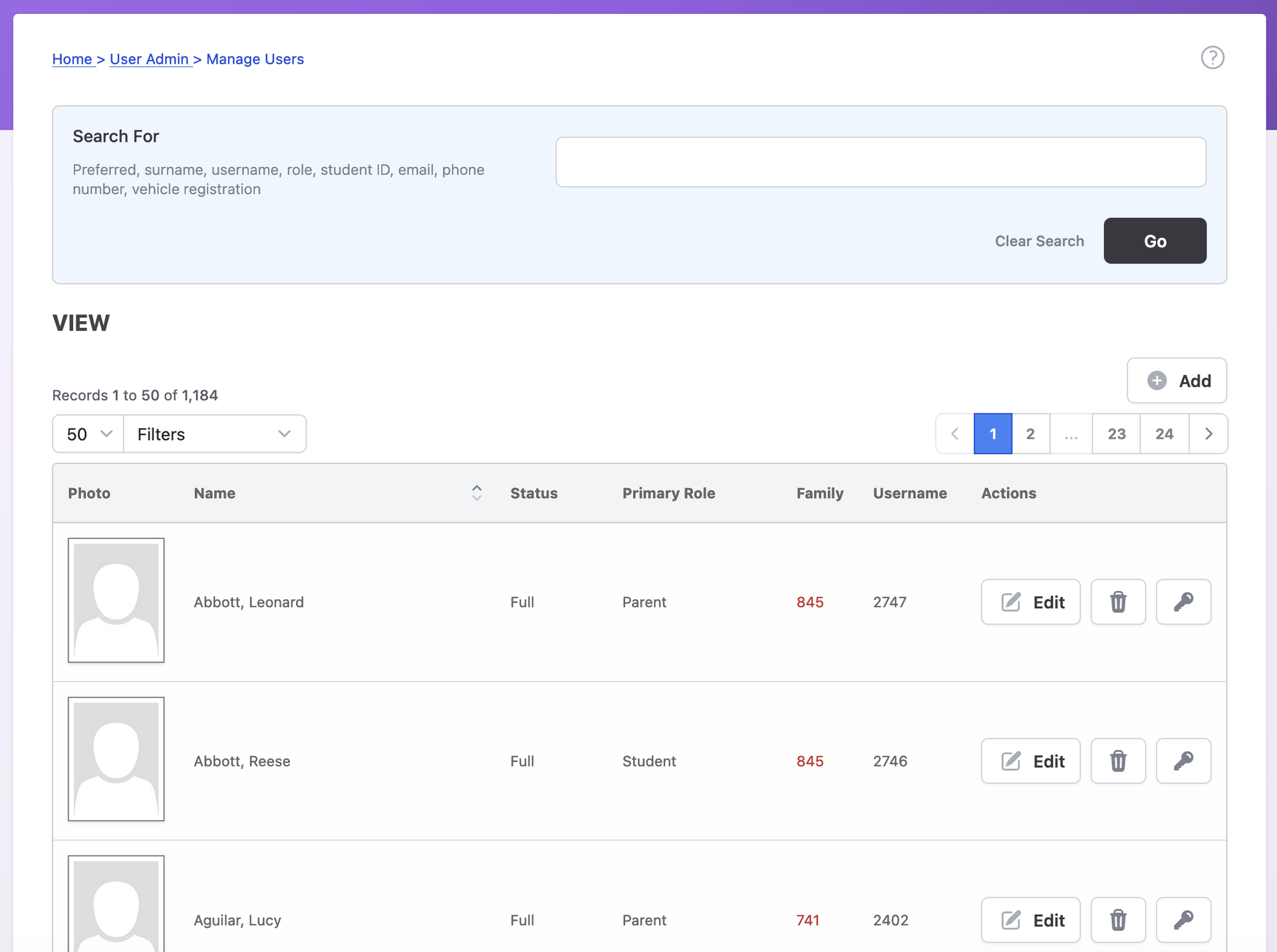Image resolution: width=1277 pixels, height=952 pixels.
Task: Open family 845 for Abbott, Reese
Action: (810, 761)
